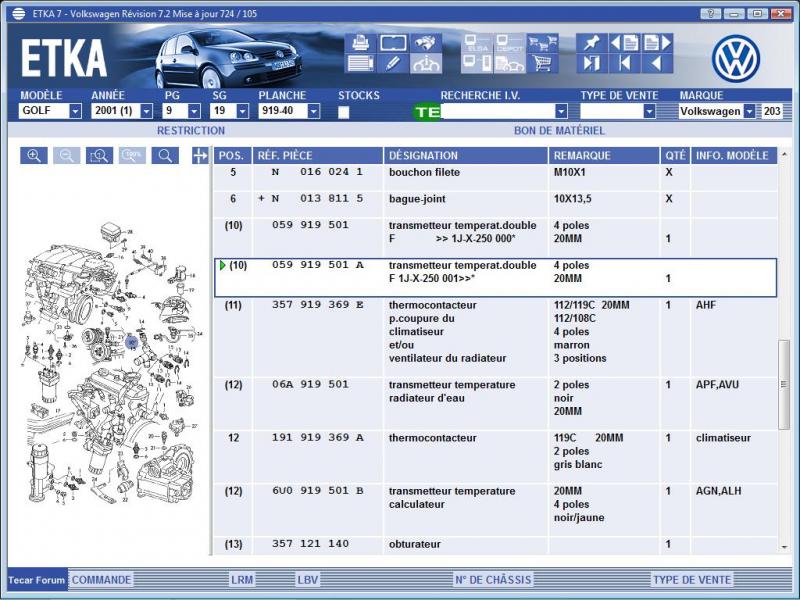This screenshot has height=600, width=800.
Task: Click the disabled zoom out magnifier
Action: click(67, 156)
